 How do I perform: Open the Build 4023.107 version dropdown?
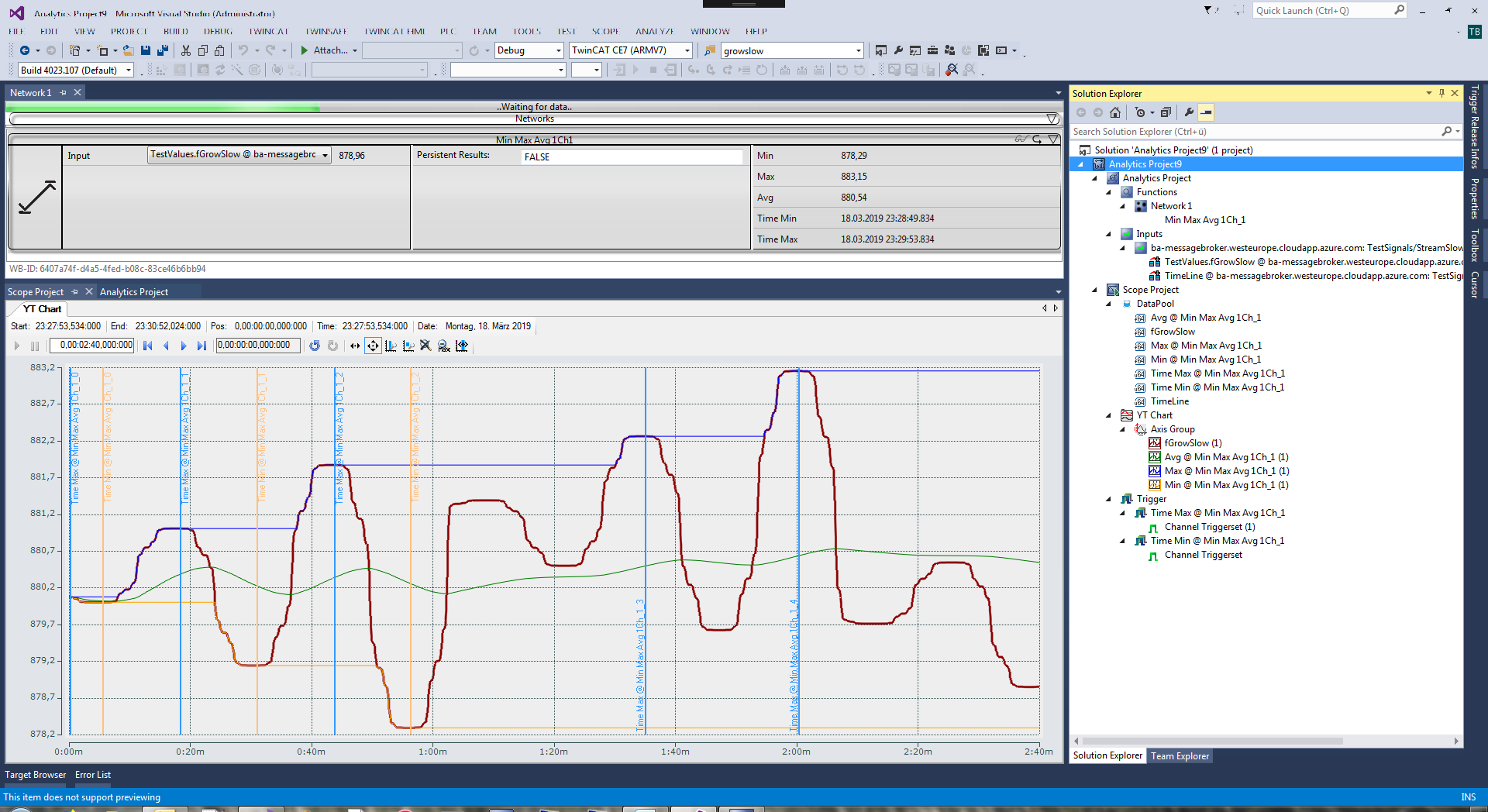click(x=129, y=70)
